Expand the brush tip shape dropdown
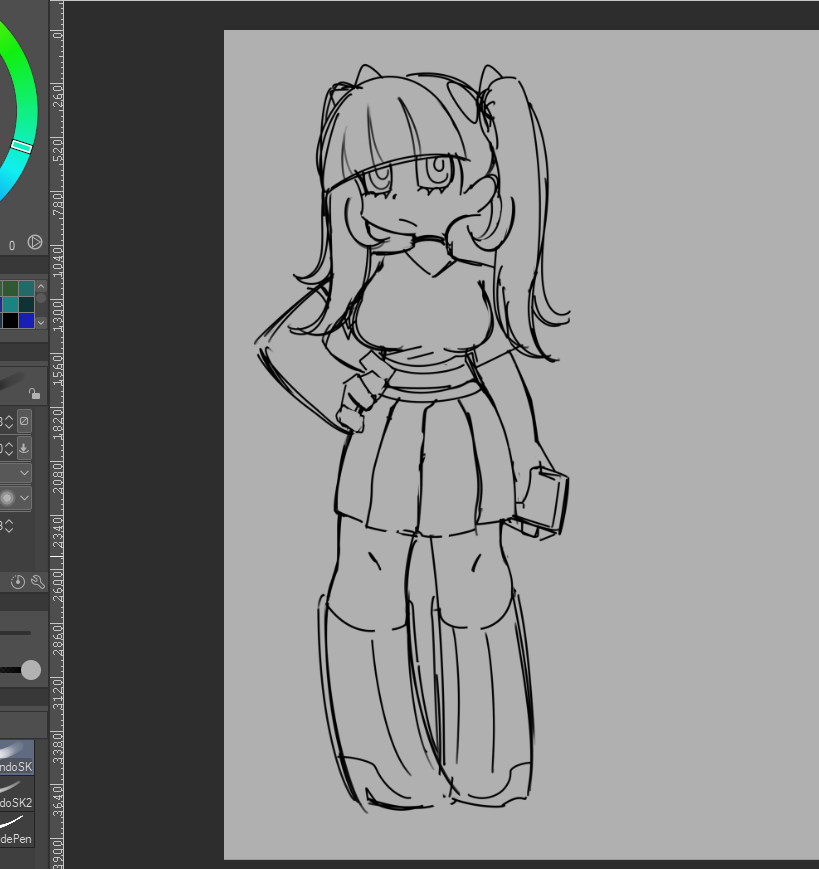Viewport: 819px width, 869px height. tap(23, 497)
